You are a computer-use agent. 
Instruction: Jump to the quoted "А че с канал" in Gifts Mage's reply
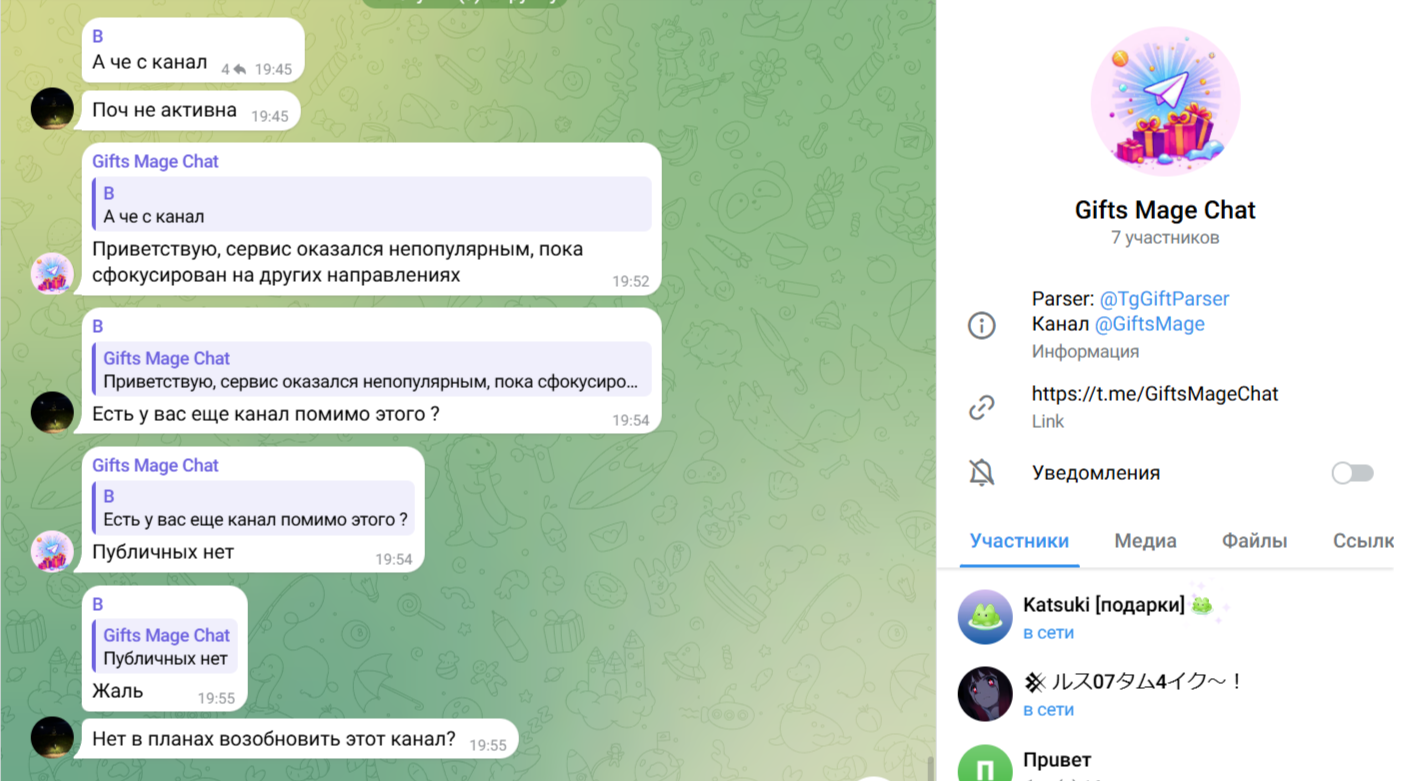[372, 205]
